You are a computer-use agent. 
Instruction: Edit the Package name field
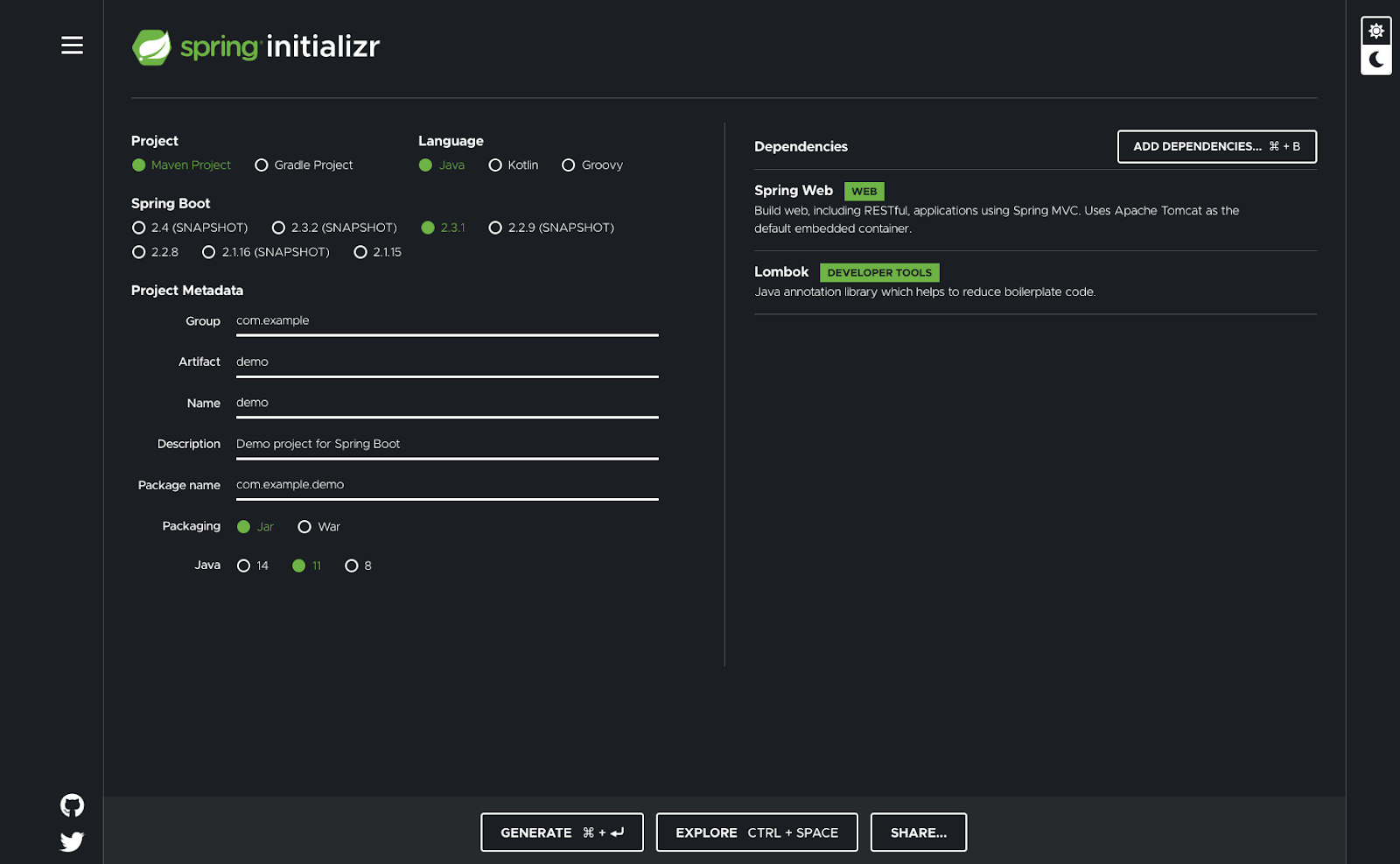coord(447,485)
